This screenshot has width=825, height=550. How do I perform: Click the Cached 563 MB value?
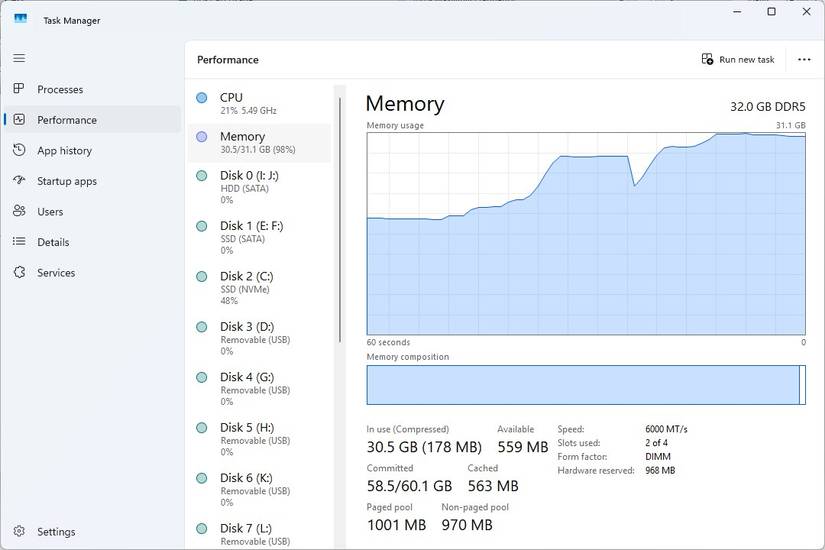(493, 486)
